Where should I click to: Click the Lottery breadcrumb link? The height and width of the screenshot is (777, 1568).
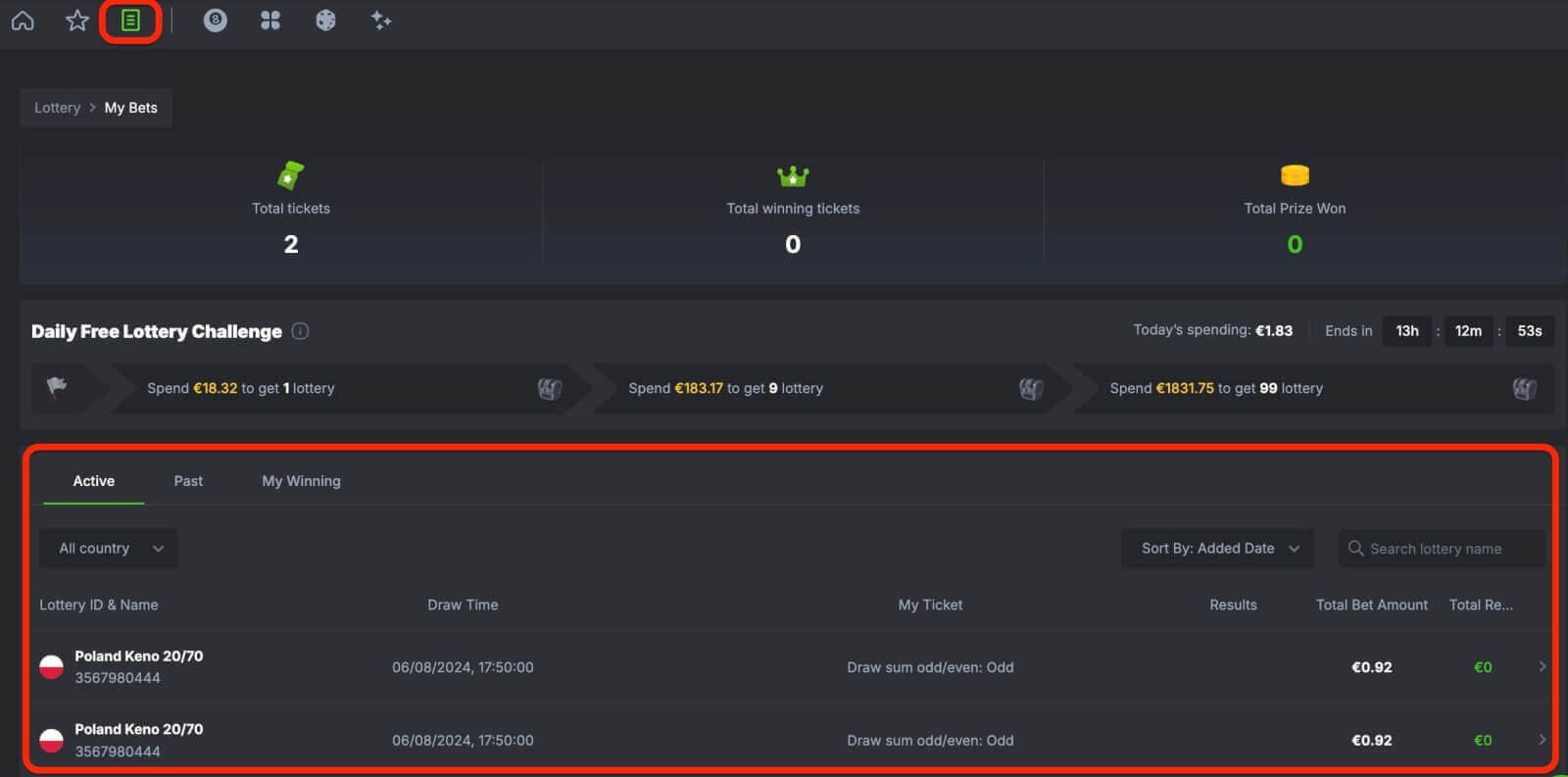point(57,108)
